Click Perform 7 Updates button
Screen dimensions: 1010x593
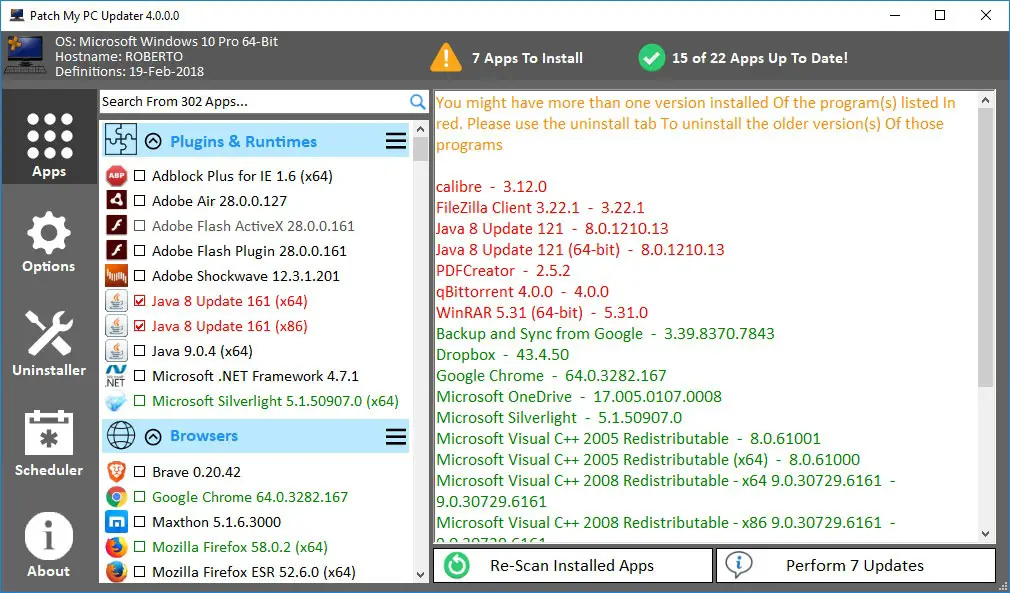pos(856,565)
